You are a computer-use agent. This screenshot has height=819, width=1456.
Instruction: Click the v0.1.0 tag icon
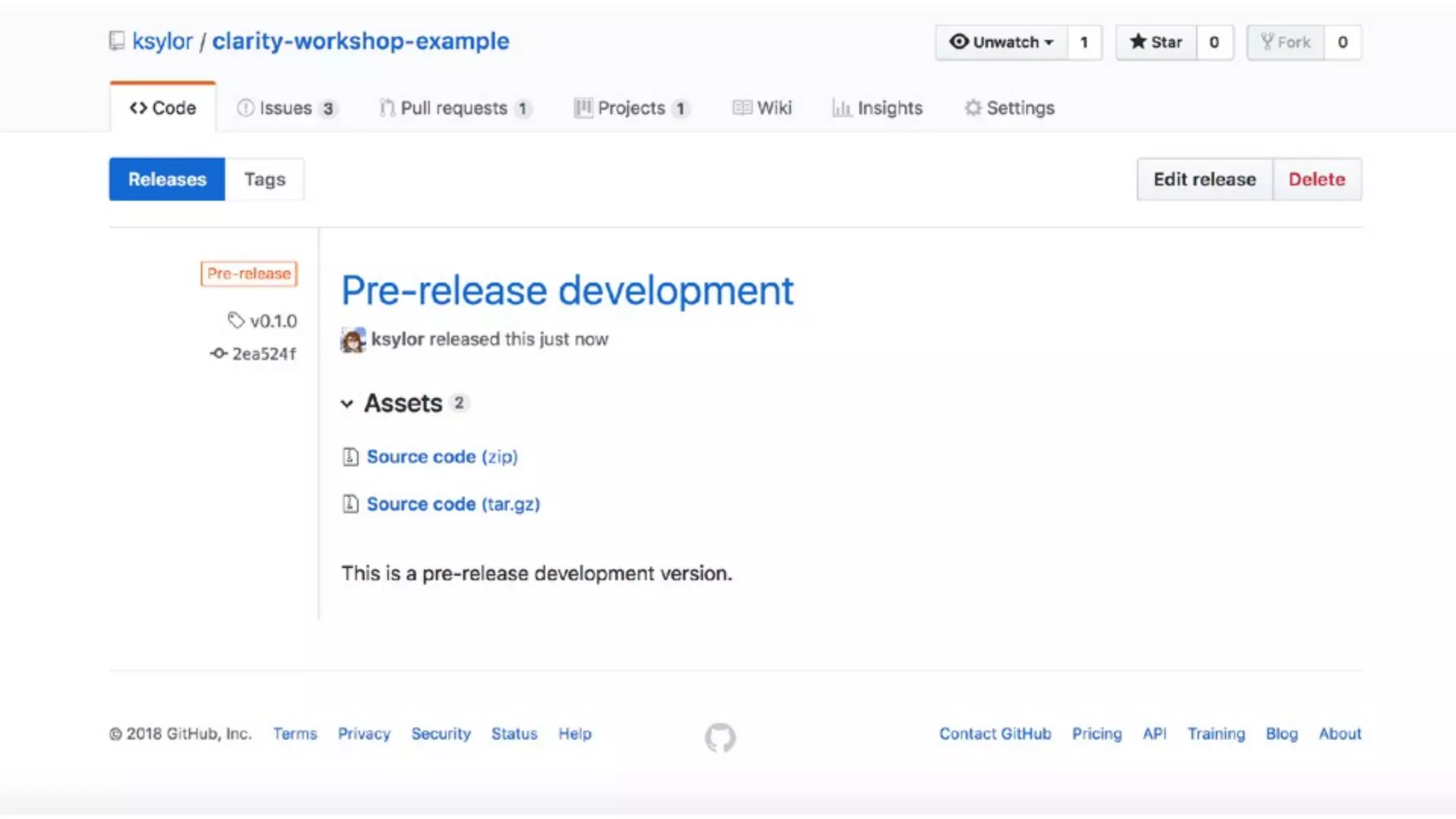click(236, 320)
